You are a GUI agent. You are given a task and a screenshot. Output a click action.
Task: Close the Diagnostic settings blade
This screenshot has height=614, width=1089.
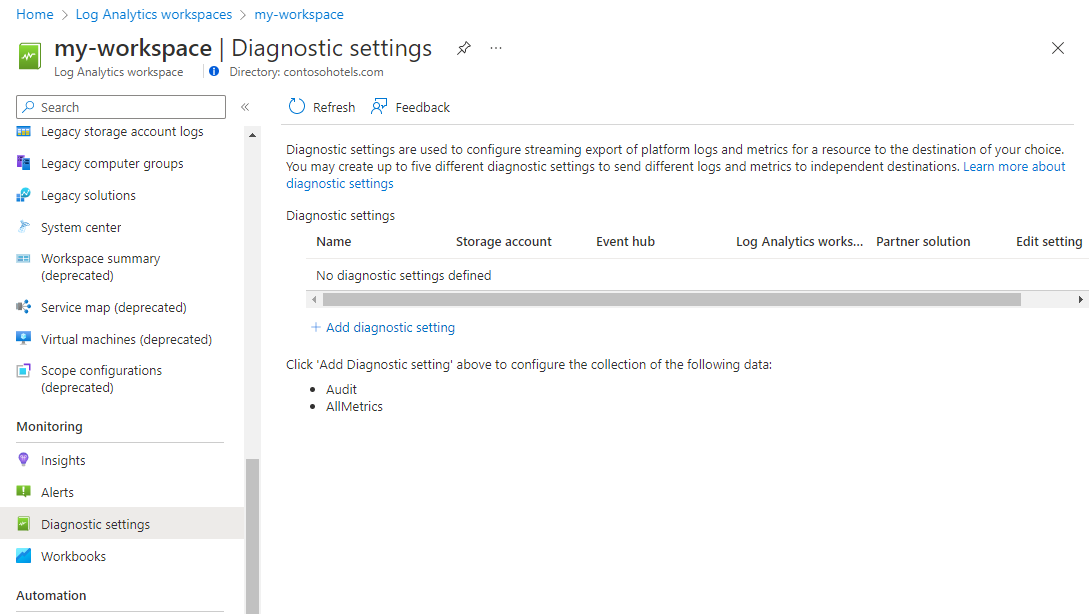(1058, 48)
